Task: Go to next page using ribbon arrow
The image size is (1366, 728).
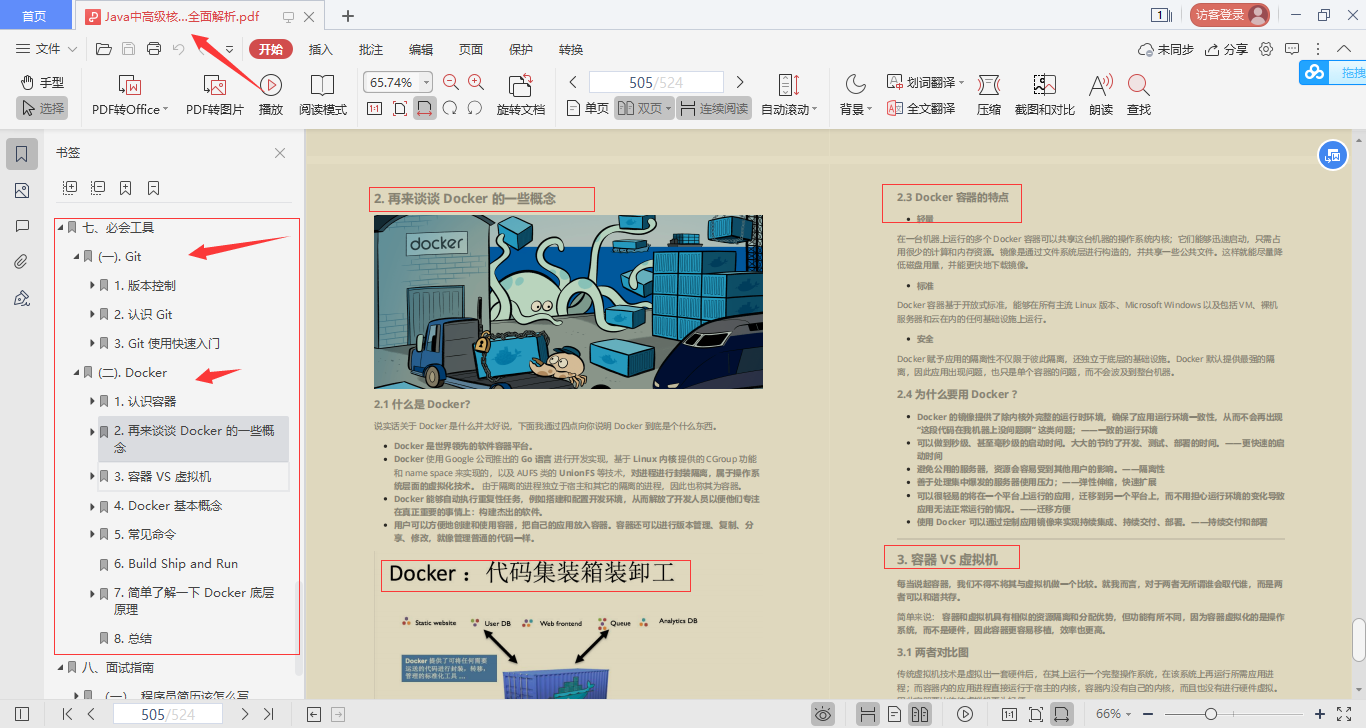Action: tap(740, 82)
